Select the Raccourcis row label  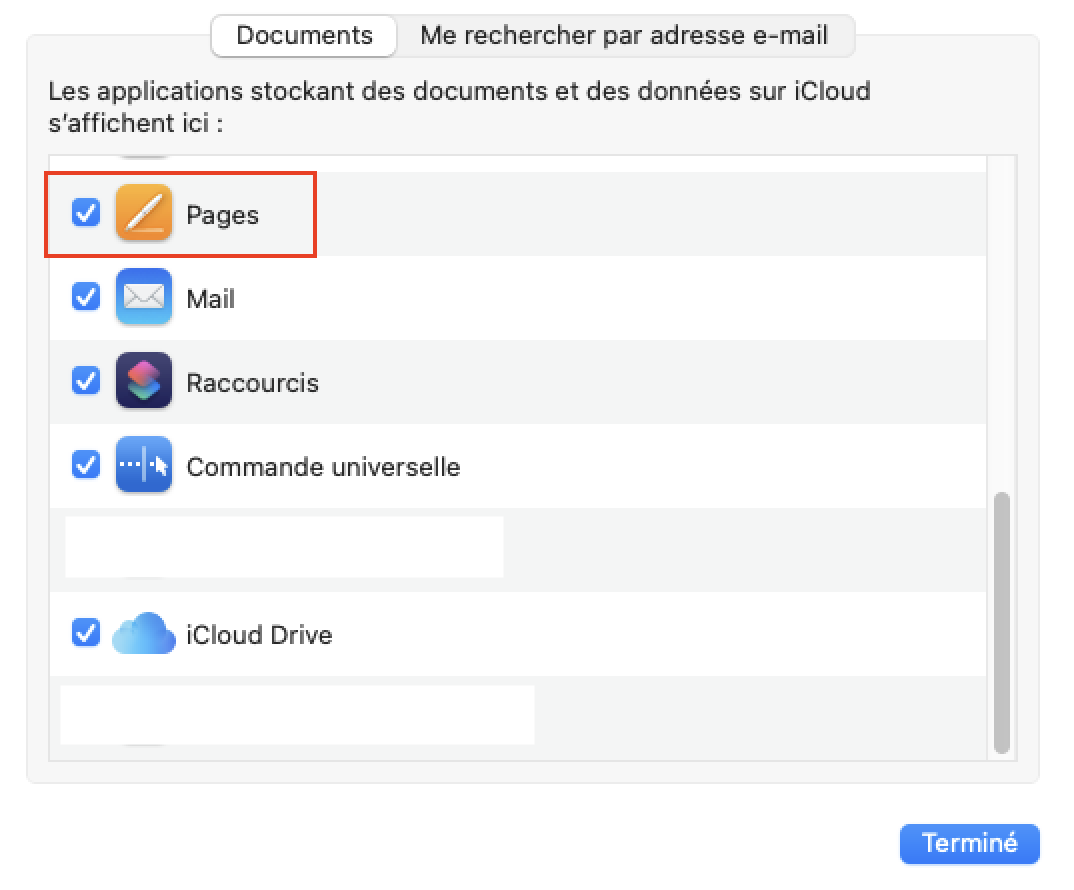(x=252, y=383)
